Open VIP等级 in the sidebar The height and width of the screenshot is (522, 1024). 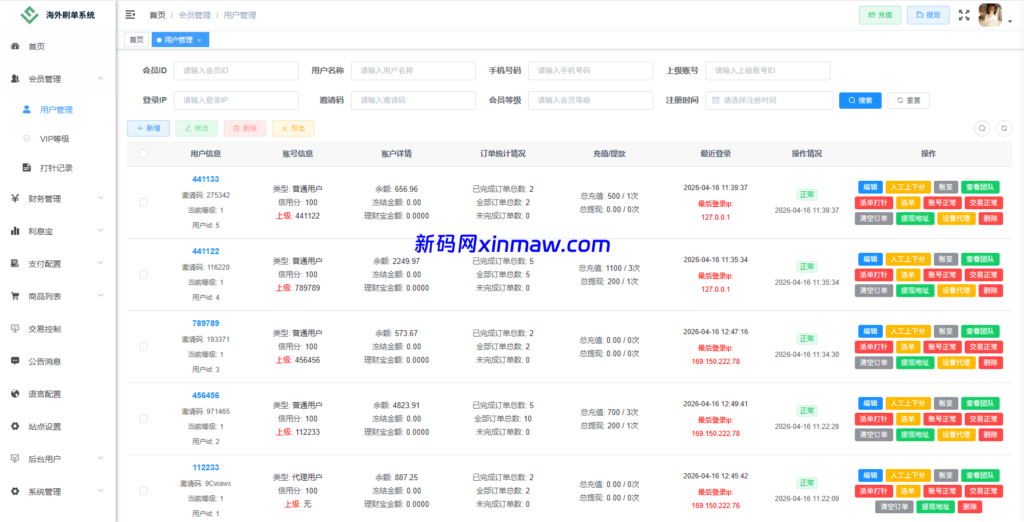coord(55,139)
